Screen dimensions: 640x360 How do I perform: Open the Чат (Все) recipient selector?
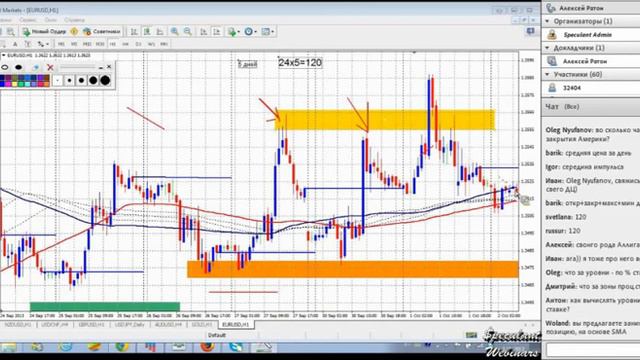(x=571, y=107)
